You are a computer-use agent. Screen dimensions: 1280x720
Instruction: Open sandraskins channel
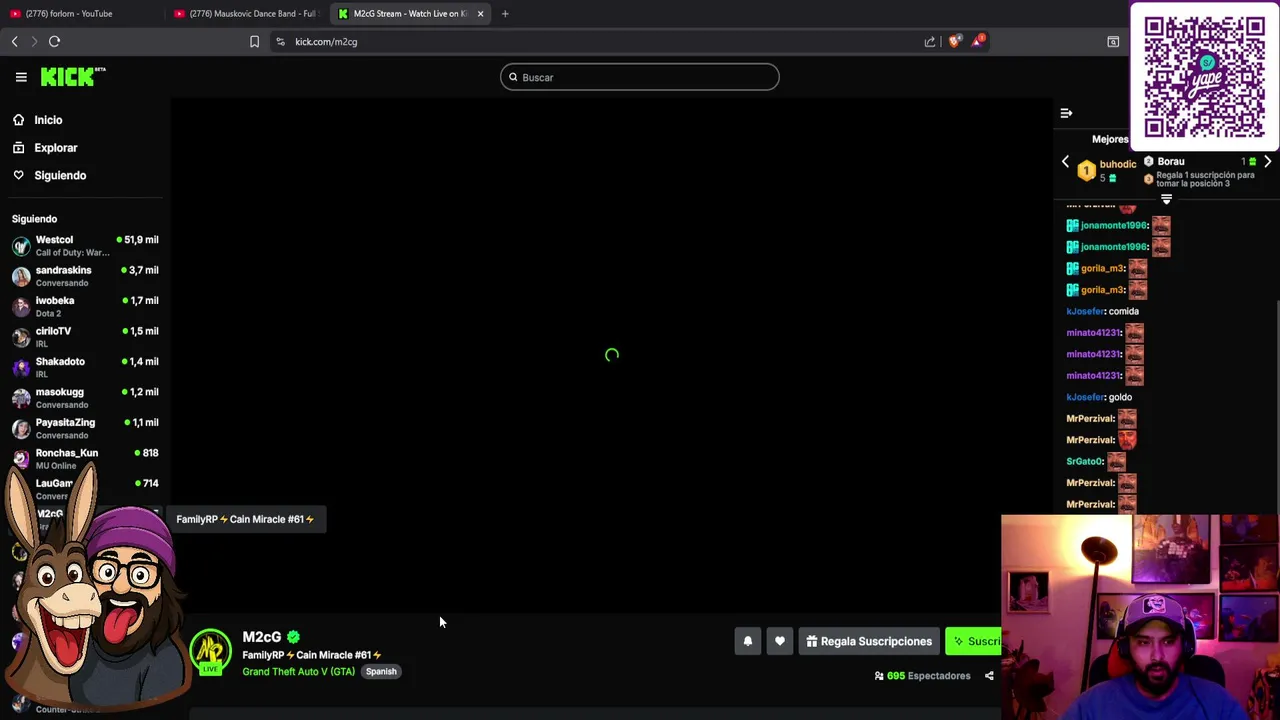(x=85, y=276)
